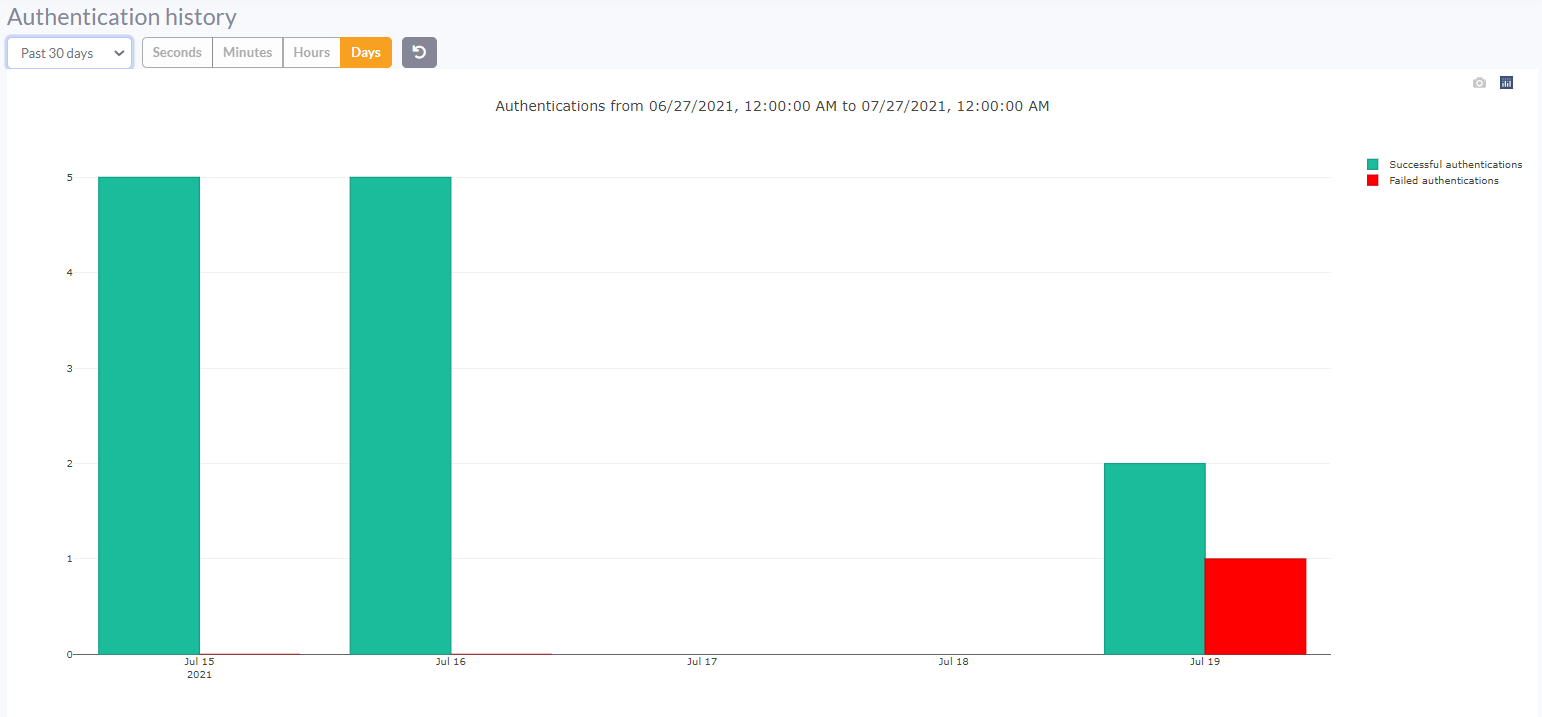This screenshot has width=1542, height=717.
Task: Select the Minutes interval button
Action: click(x=247, y=52)
